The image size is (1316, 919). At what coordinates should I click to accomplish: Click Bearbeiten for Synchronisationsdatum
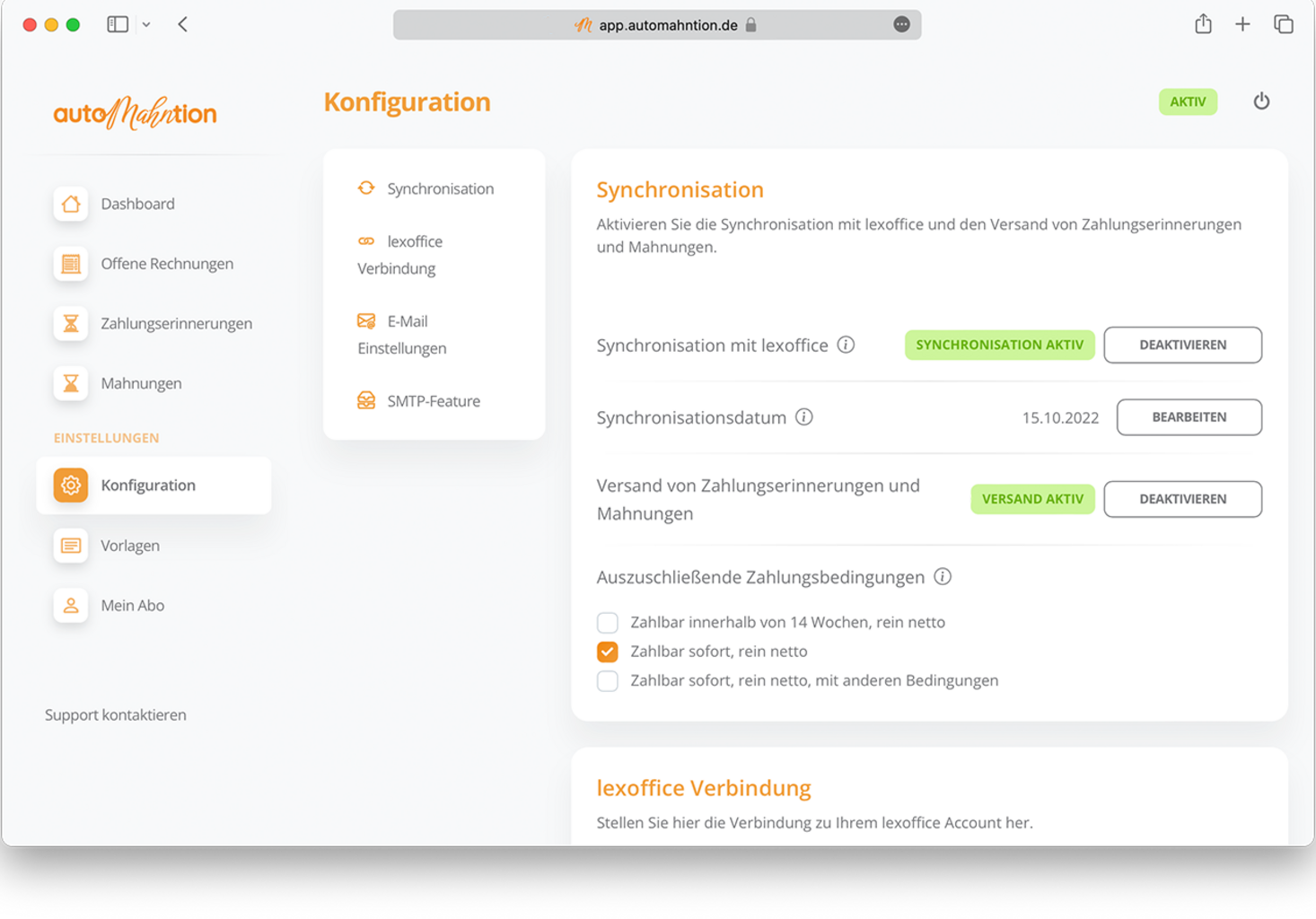1189,417
